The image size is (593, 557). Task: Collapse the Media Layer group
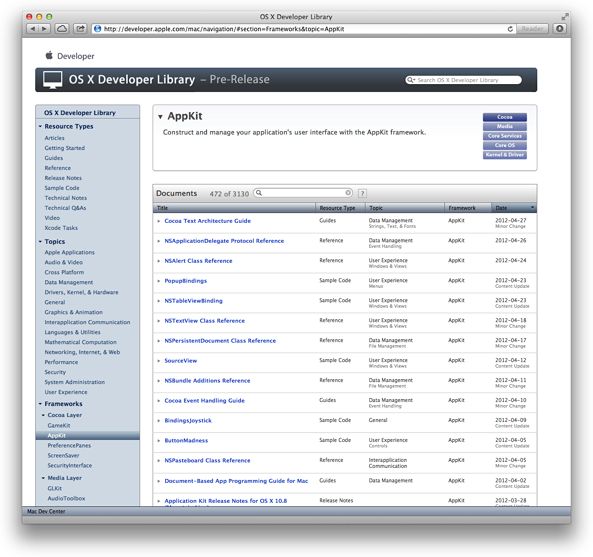tap(43, 478)
